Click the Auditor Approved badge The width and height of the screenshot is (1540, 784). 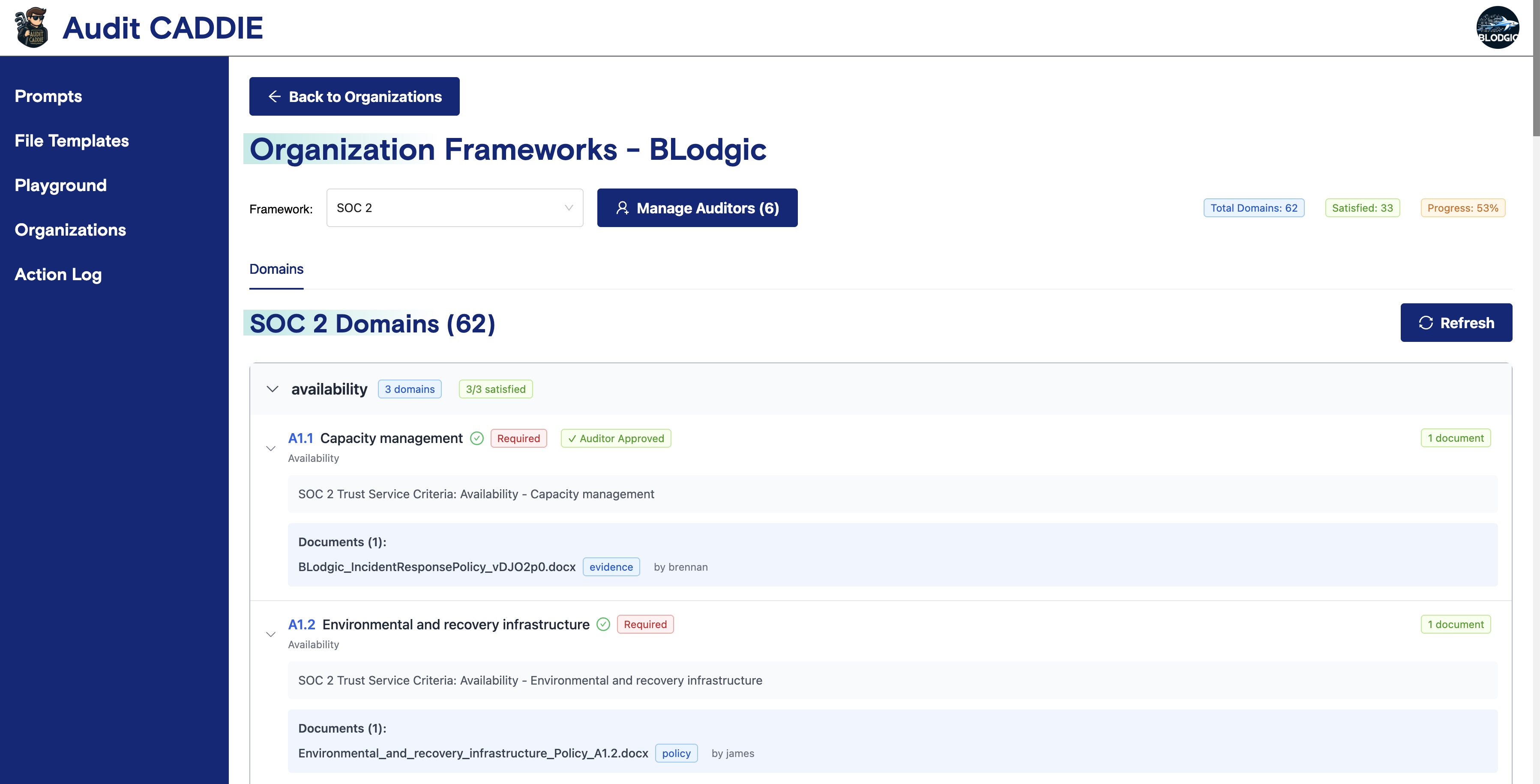[x=616, y=438]
